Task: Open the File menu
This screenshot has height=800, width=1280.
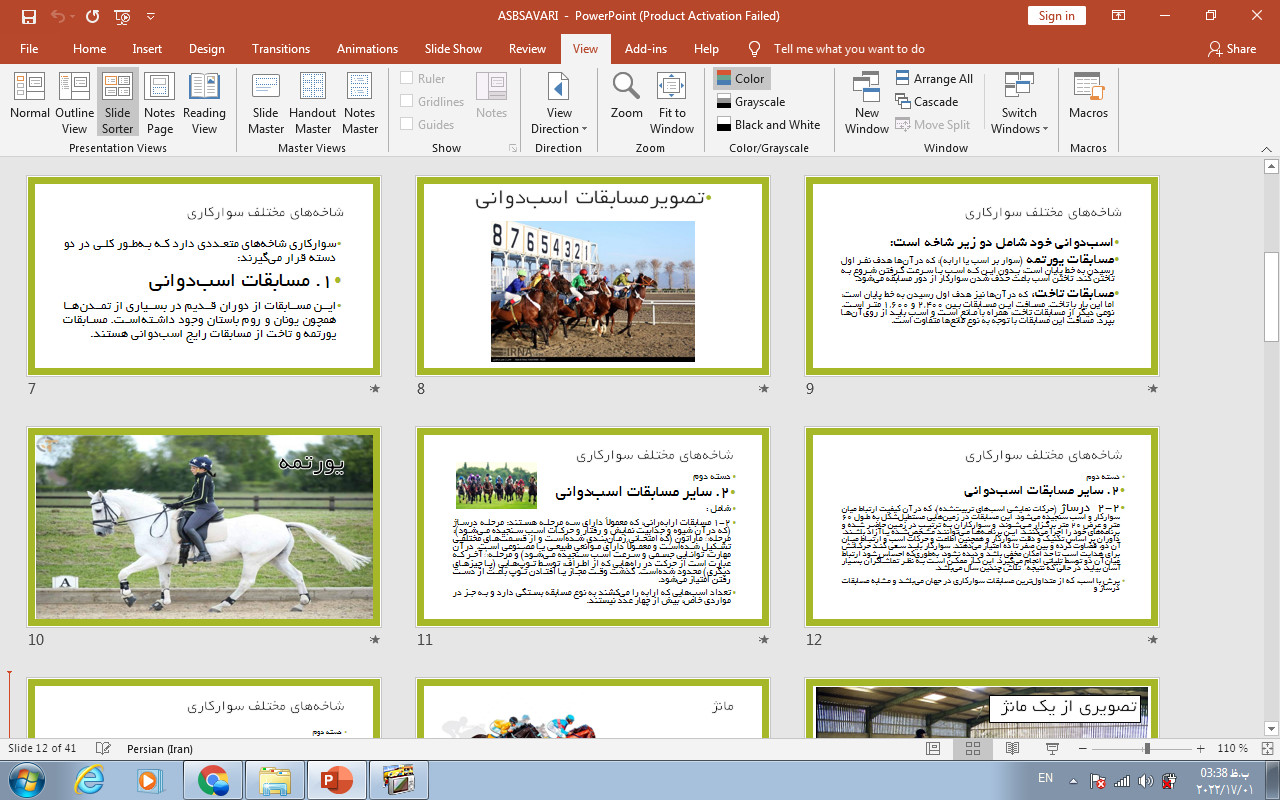Action: (x=29, y=49)
